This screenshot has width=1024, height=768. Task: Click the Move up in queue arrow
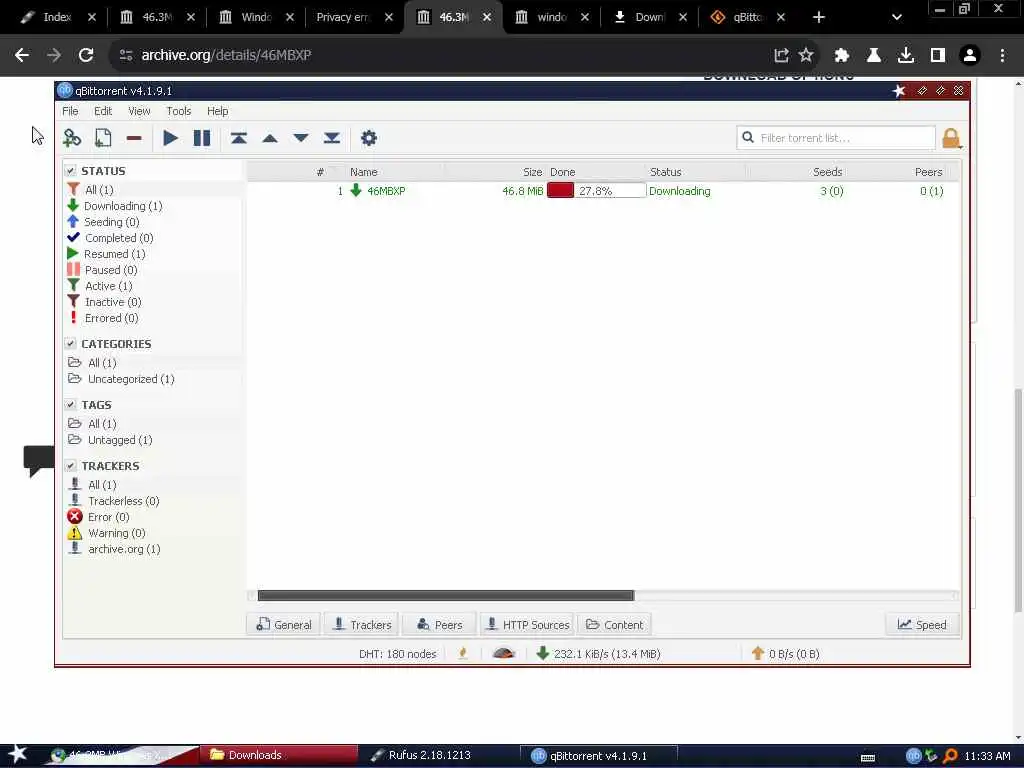(270, 138)
